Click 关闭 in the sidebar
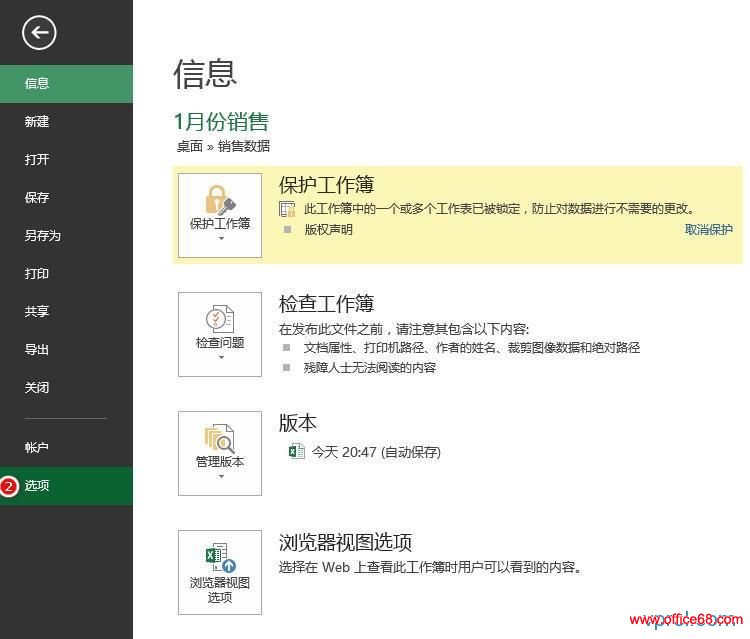This screenshot has width=750, height=639. 66,387
